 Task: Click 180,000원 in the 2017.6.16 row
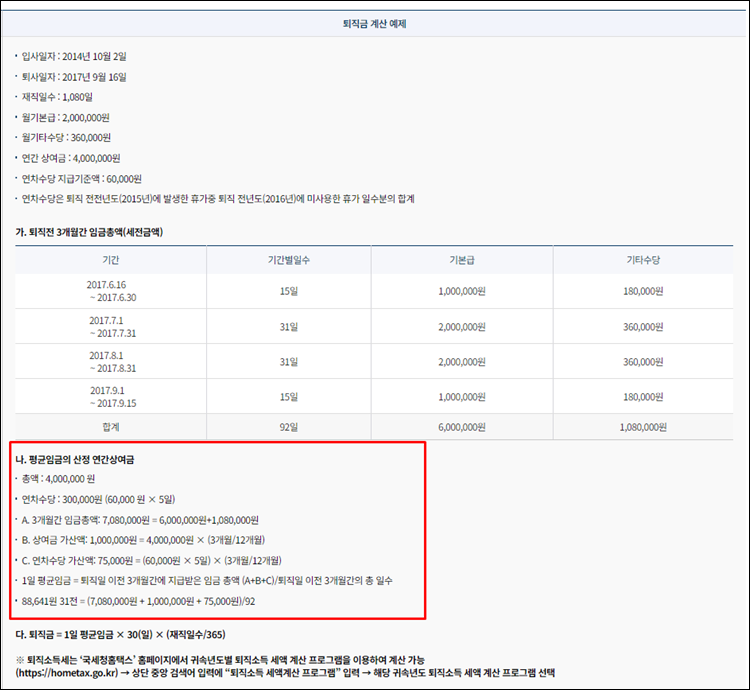[643, 291]
